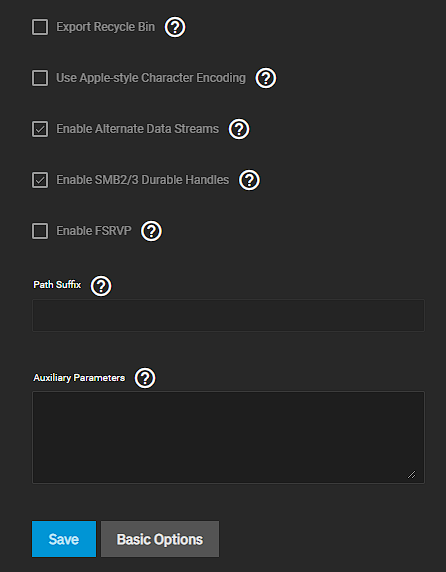Focus the Path Suffix input field
The width and height of the screenshot is (446, 572).
click(229, 316)
